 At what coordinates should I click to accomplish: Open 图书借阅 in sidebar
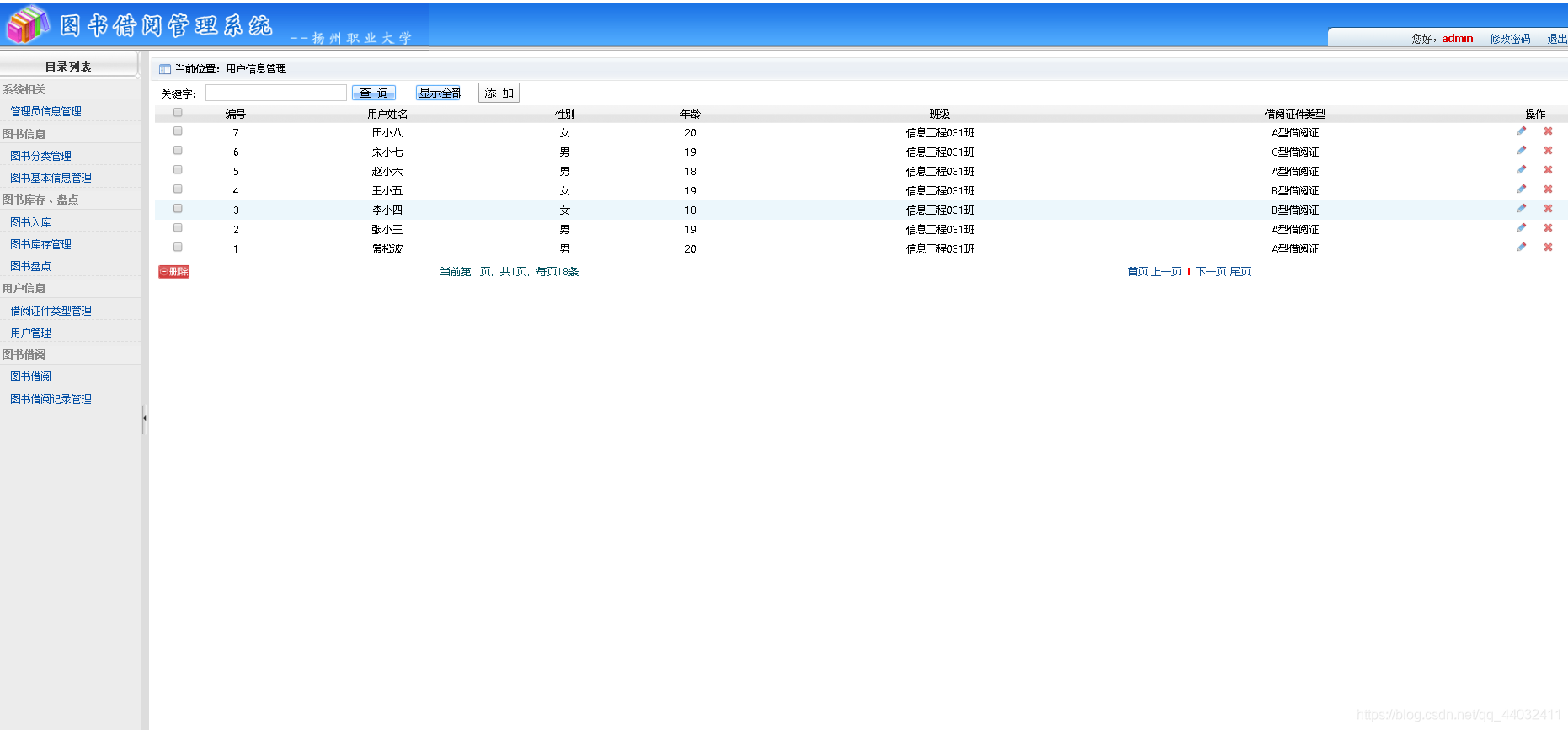click(30, 376)
